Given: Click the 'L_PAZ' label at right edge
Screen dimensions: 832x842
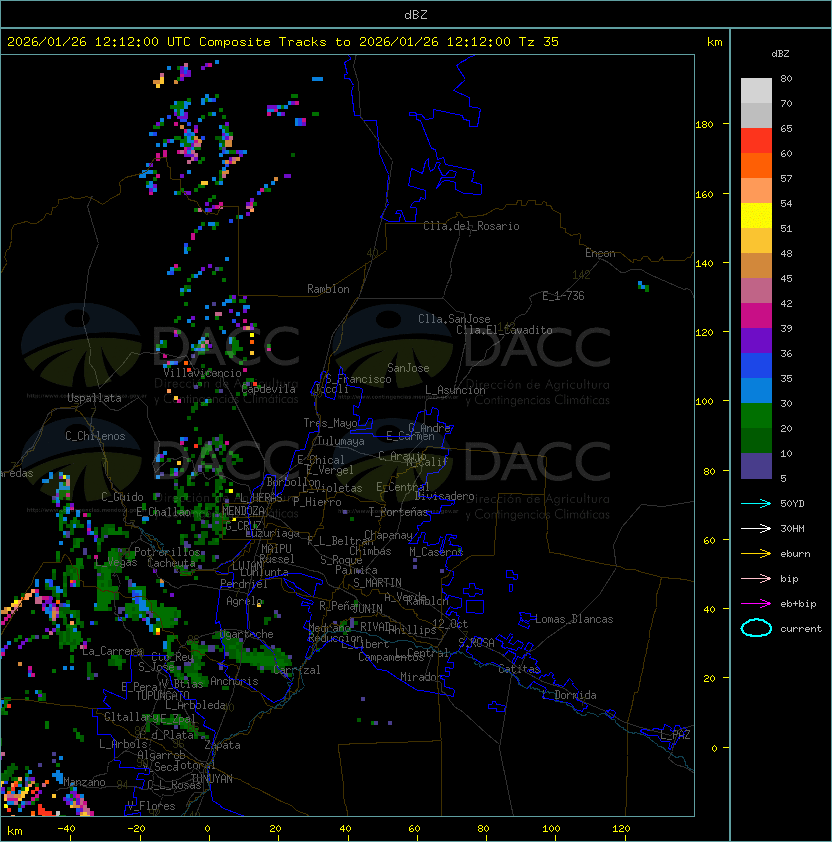Looking at the screenshot, I should tap(675, 735).
